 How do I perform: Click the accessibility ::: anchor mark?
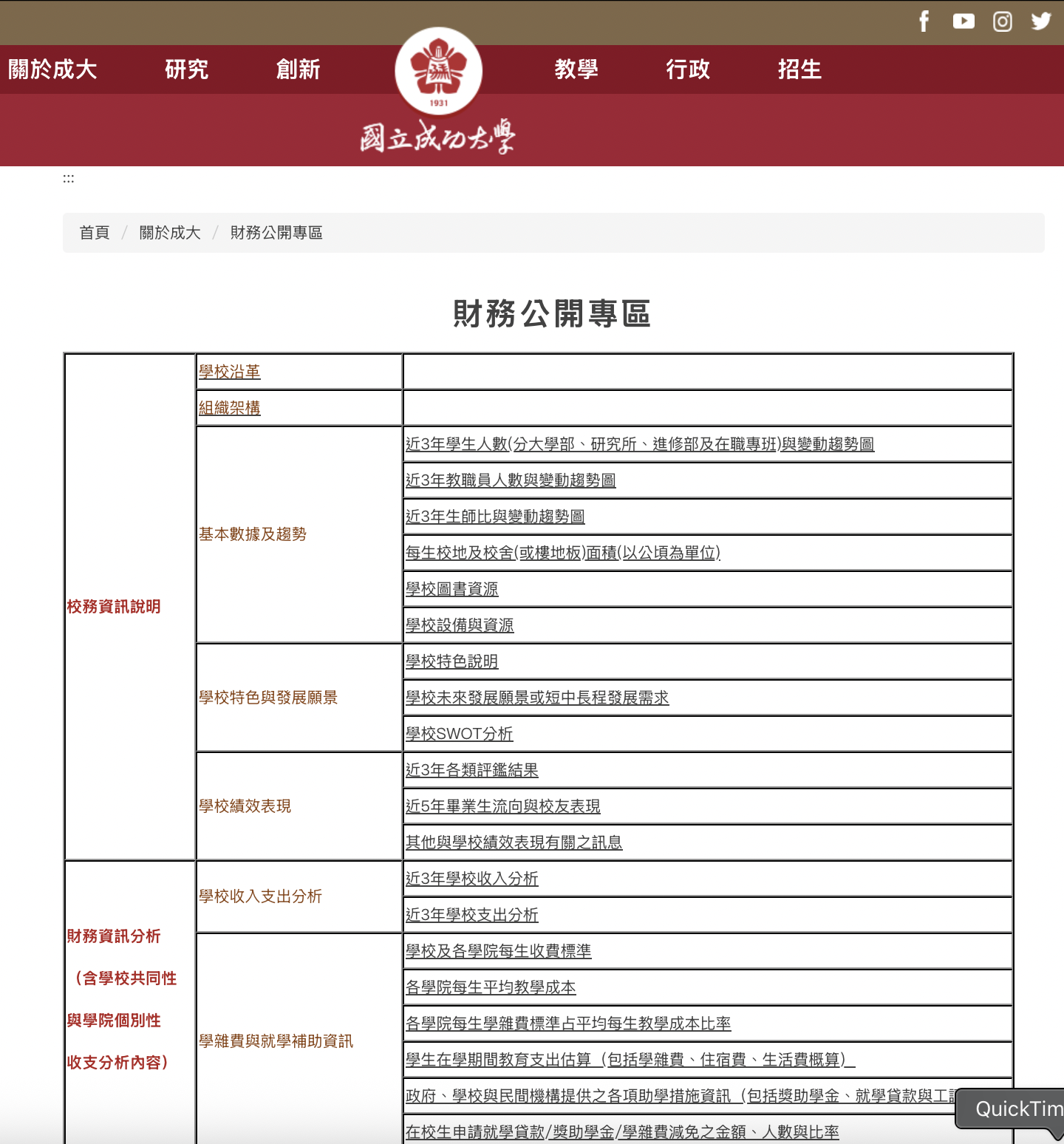click(68, 179)
